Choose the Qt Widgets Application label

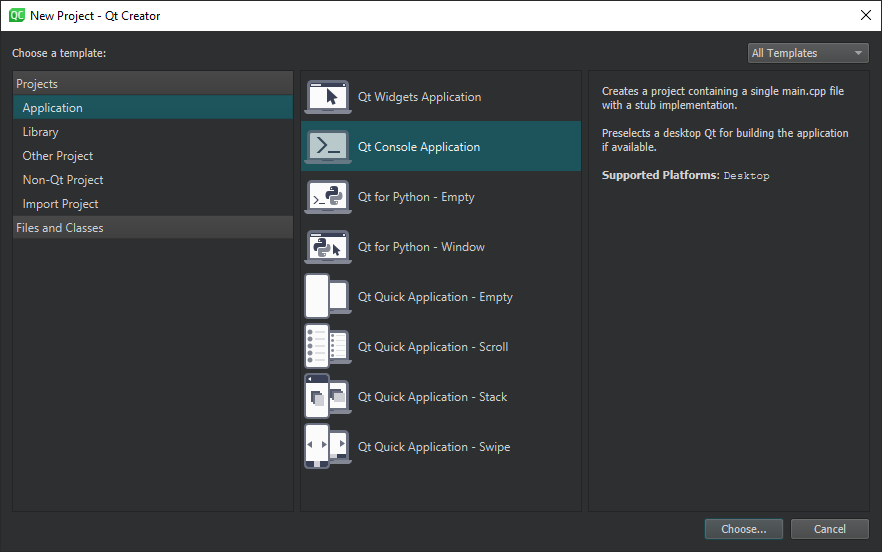[420, 97]
